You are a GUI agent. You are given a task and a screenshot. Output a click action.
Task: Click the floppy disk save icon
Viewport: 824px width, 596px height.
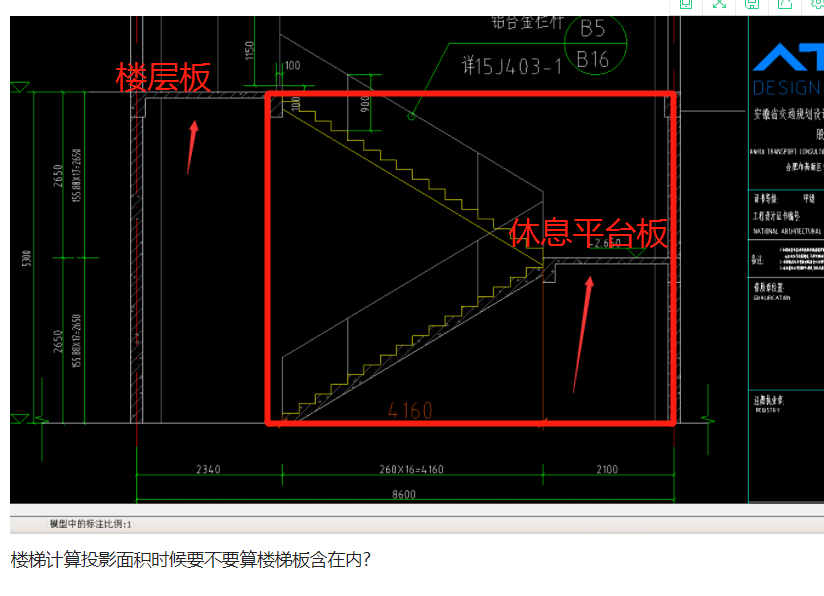[x=752, y=4]
